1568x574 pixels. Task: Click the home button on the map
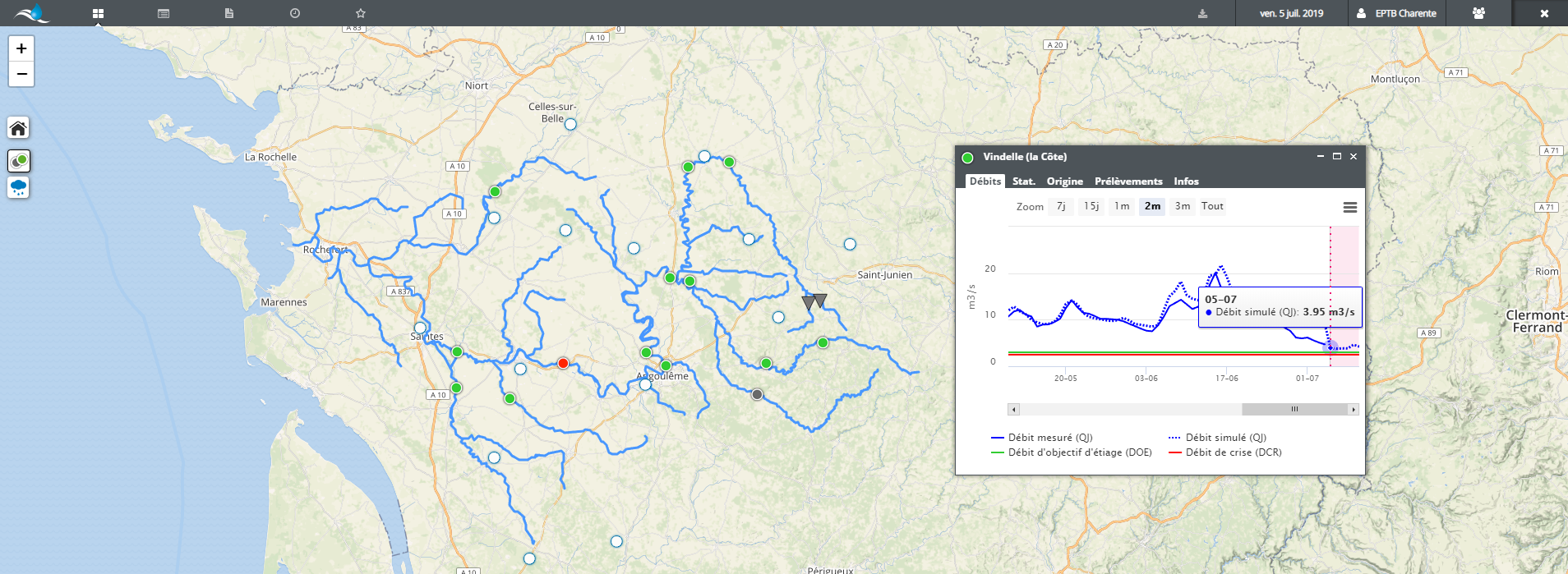coord(18,128)
